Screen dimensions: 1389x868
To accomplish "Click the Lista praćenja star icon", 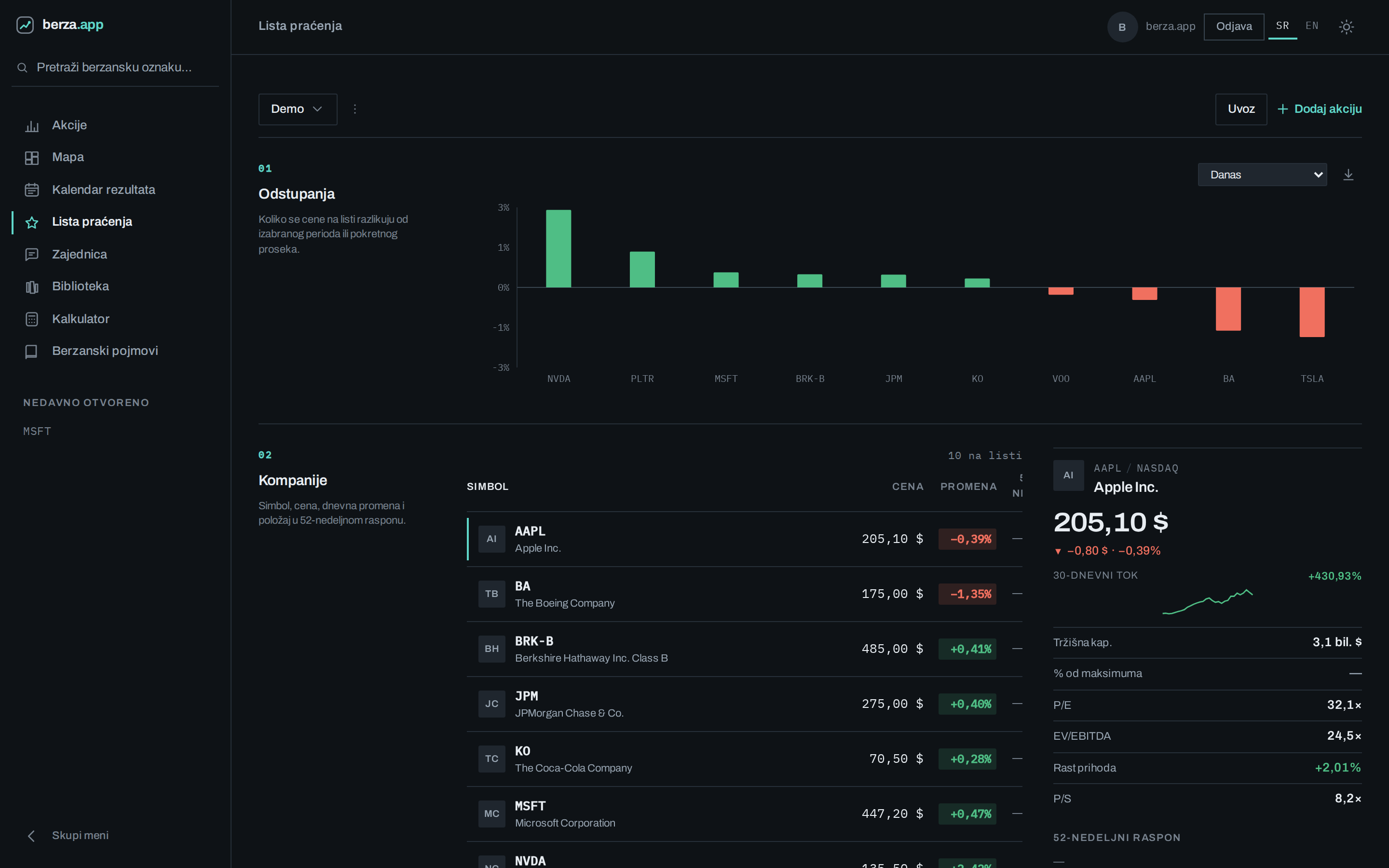I will pyautogui.click(x=32, y=222).
